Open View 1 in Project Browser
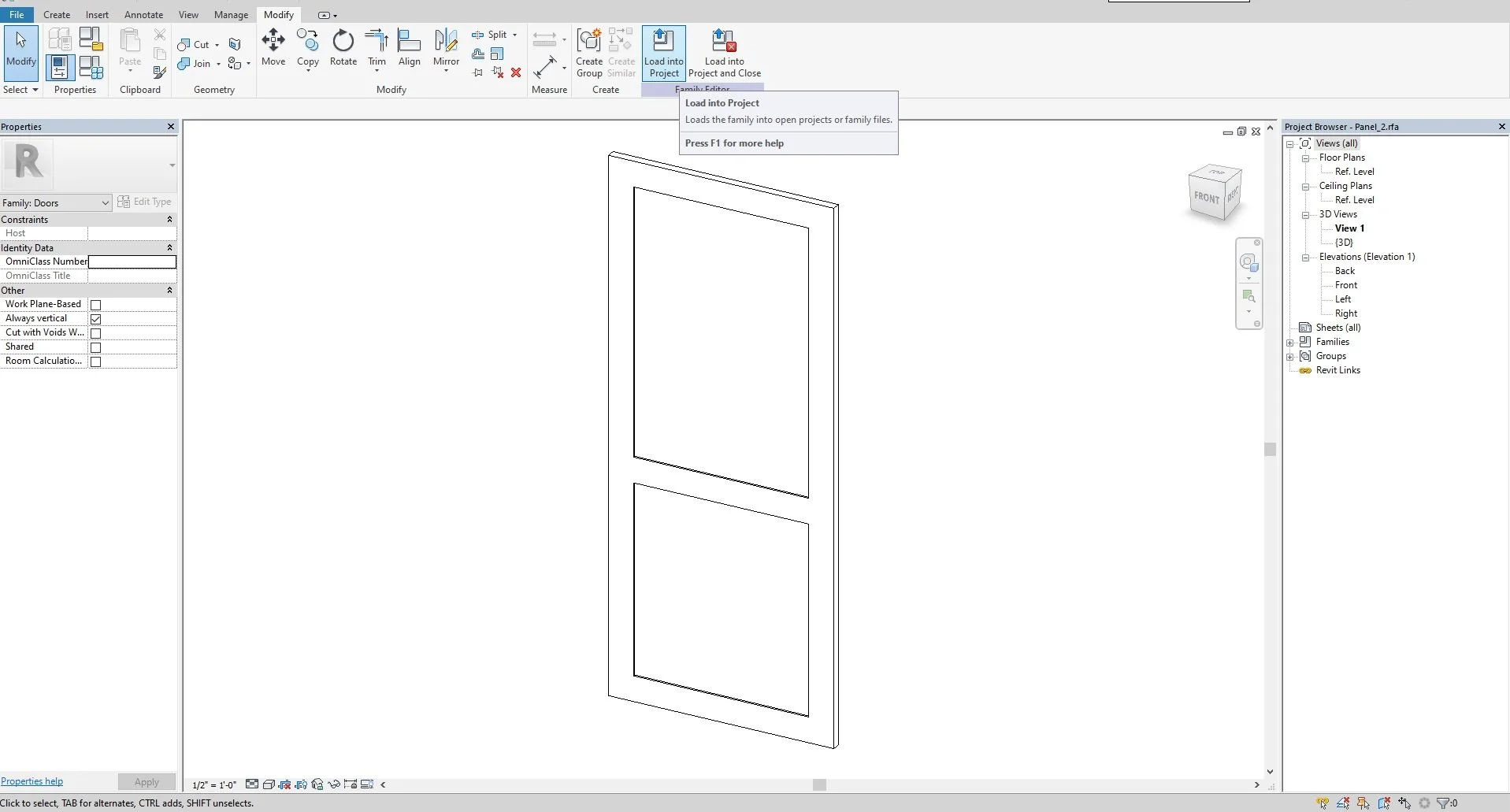Viewport: 1510px width, 812px height. tap(1349, 228)
